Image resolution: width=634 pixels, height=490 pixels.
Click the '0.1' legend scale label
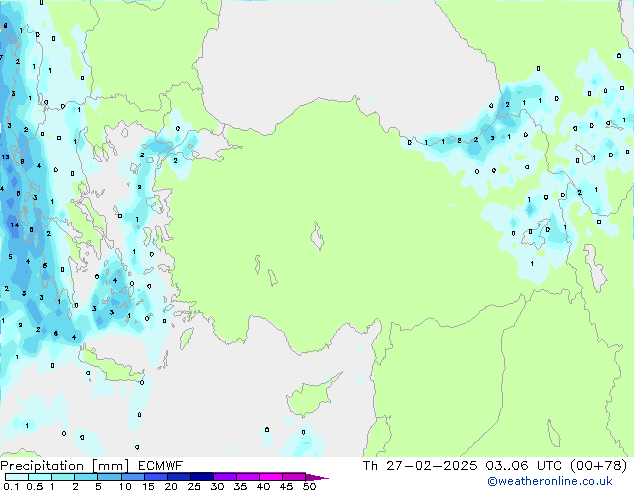[11, 486]
